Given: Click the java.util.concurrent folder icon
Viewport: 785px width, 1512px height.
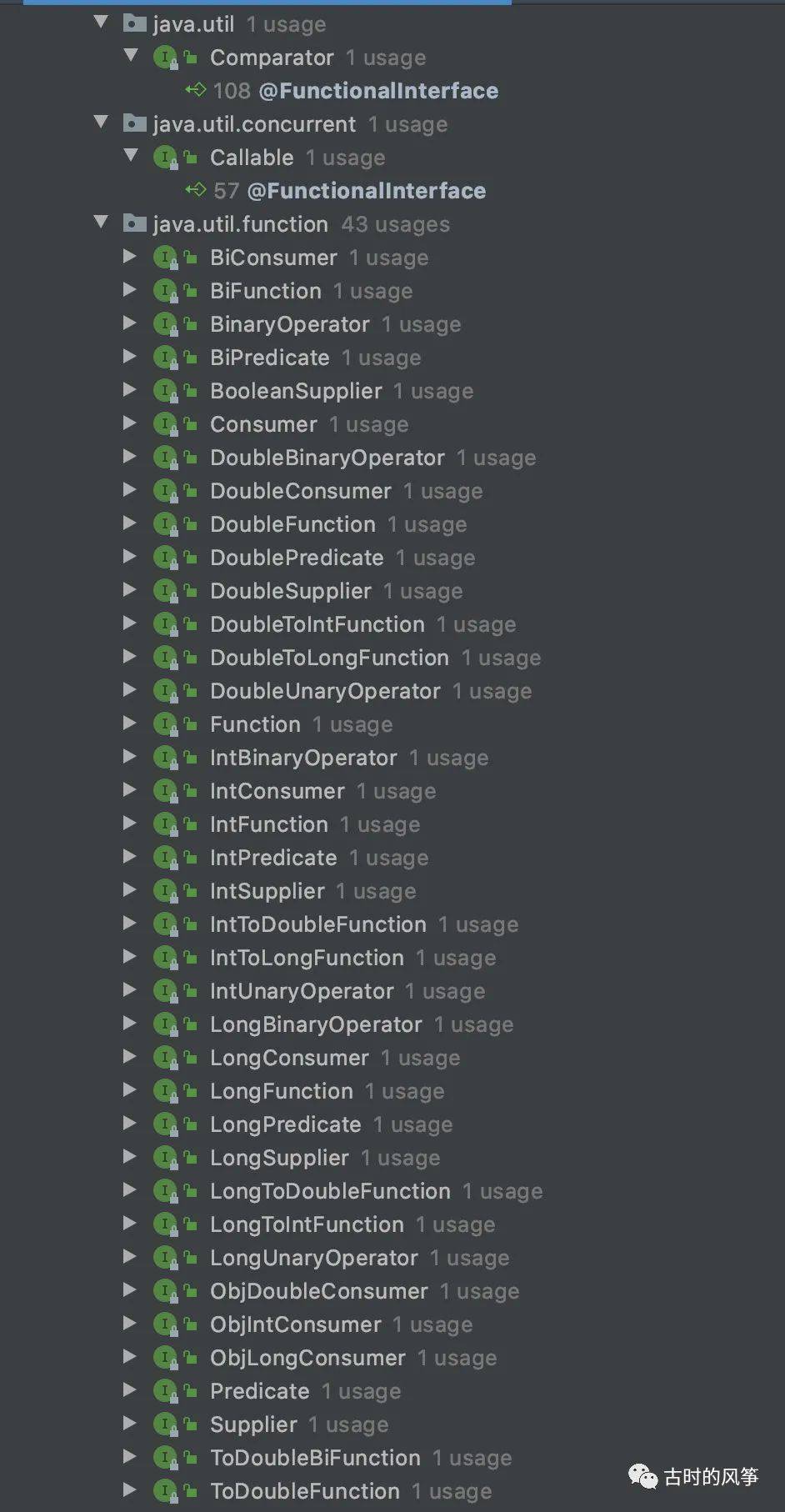Looking at the screenshot, I should [135, 123].
